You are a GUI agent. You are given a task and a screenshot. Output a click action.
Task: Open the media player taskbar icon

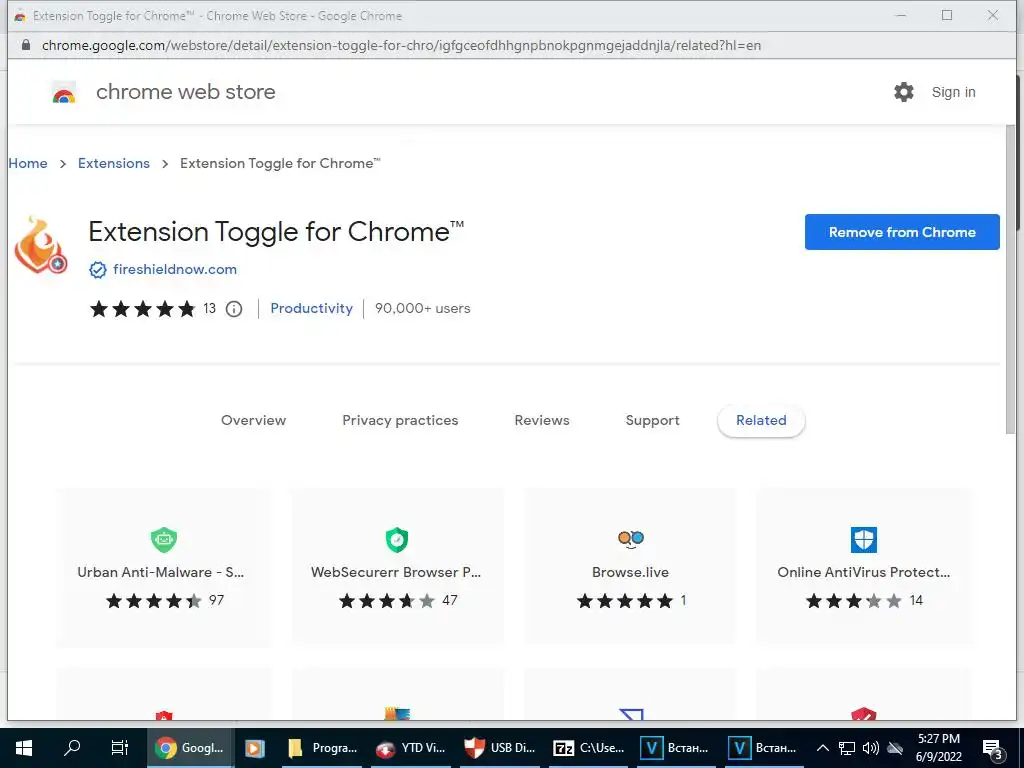(255, 748)
